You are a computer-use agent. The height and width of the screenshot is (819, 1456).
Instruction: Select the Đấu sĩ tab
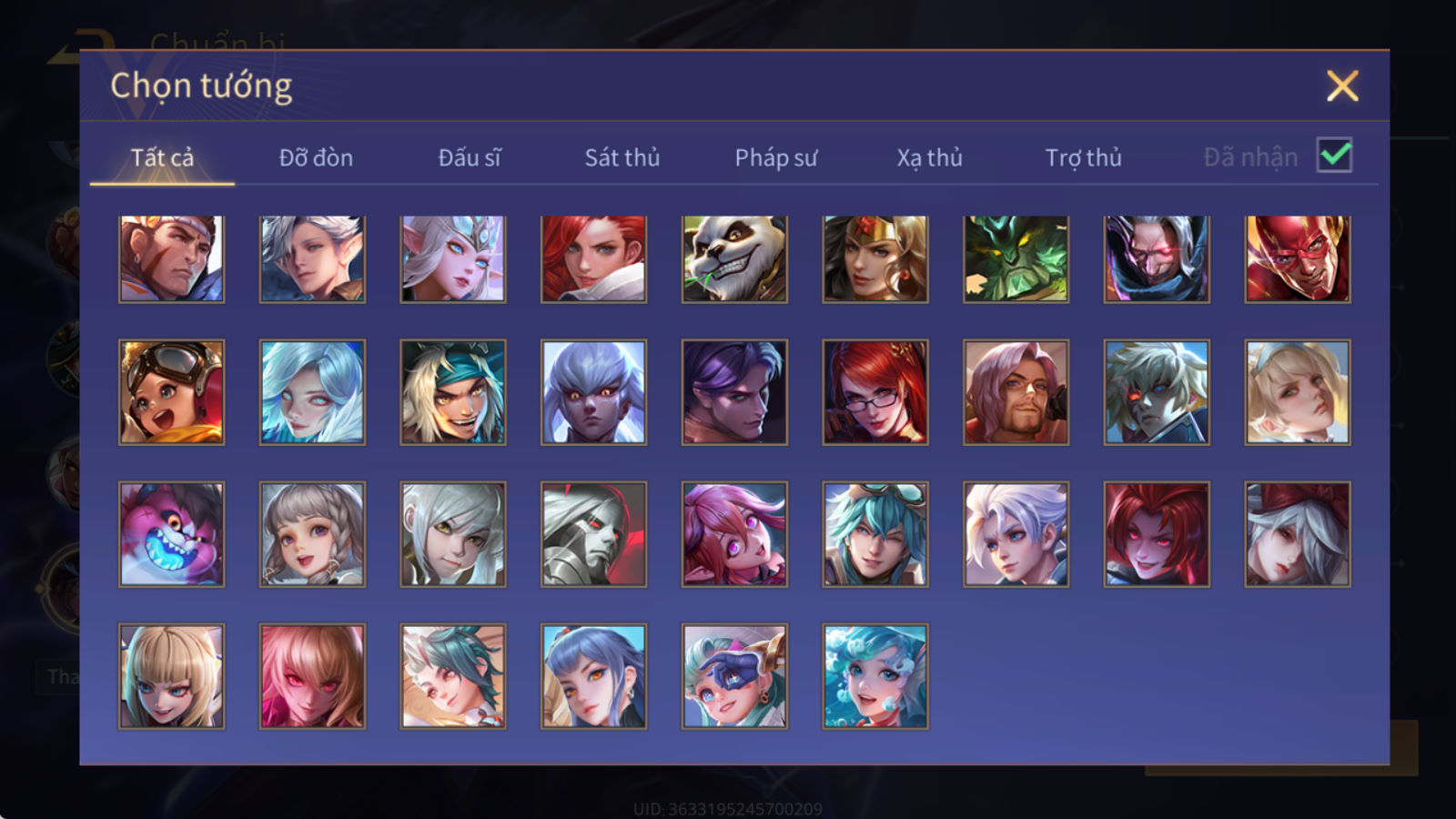click(x=470, y=157)
